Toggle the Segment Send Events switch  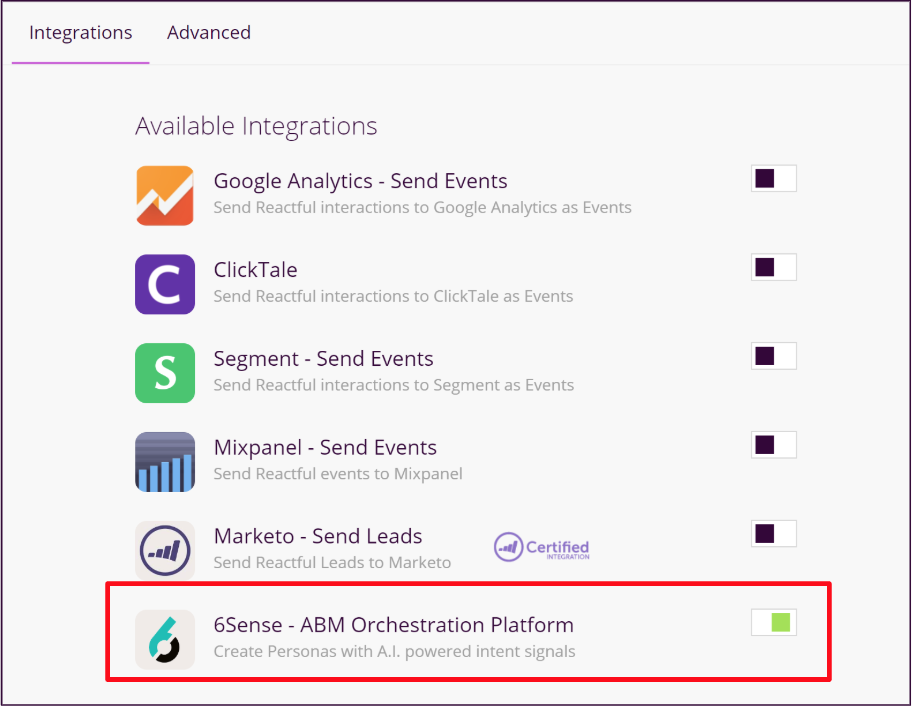point(774,356)
